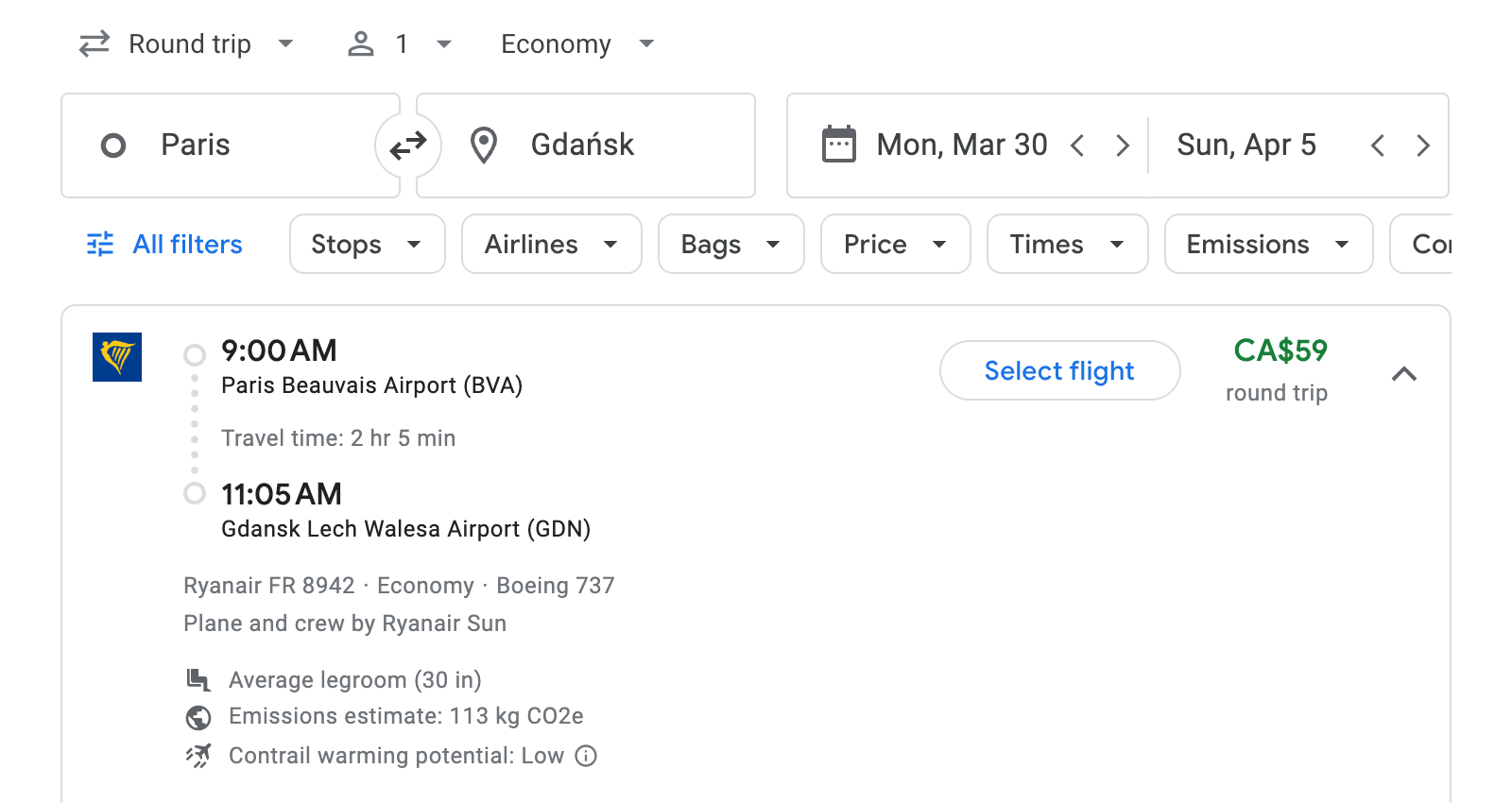Select flight for the CA$59 Ryanair option
This screenshot has width=1512, height=803.
tap(1059, 370)
